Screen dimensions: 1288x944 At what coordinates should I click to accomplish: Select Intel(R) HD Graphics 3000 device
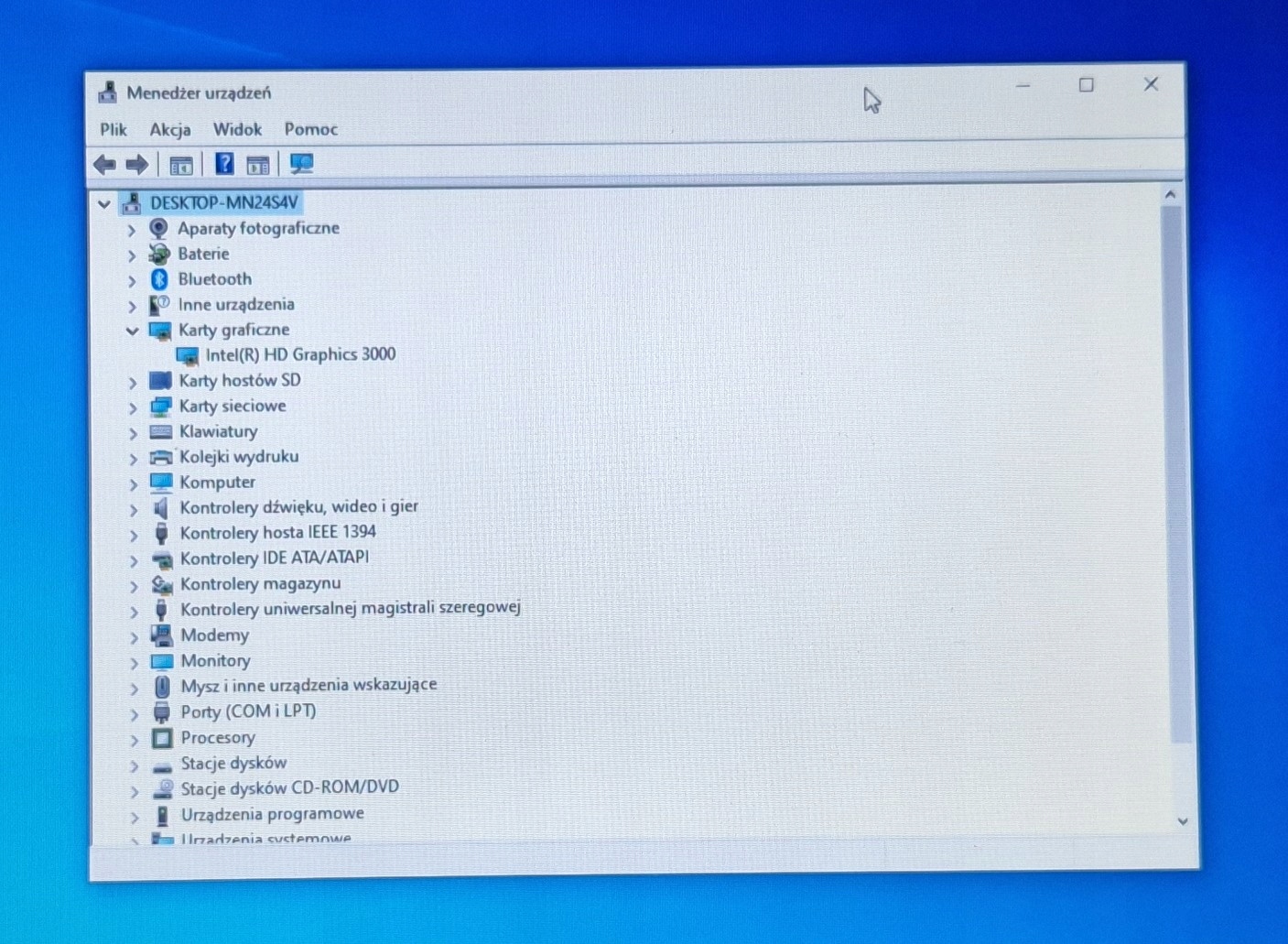pos(300,354)
